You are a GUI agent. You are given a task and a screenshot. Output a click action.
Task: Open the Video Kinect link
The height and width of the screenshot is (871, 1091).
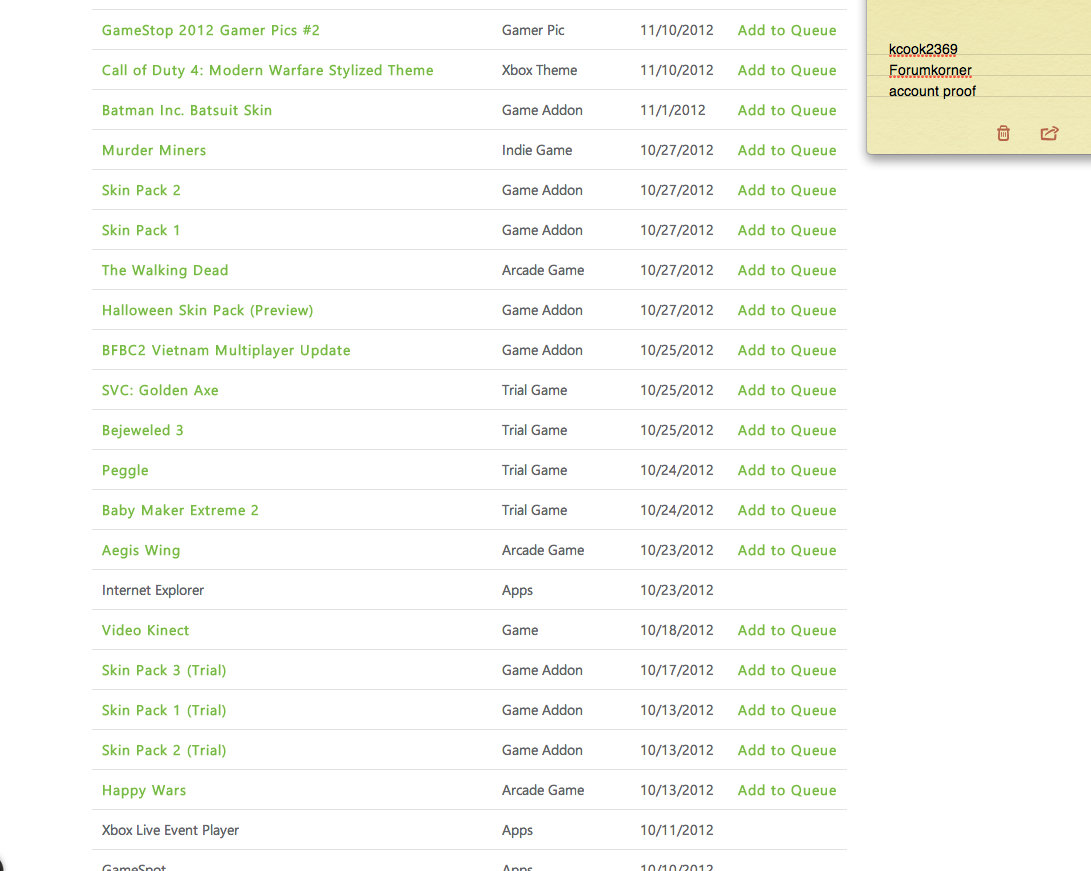[x=145, y=630]
